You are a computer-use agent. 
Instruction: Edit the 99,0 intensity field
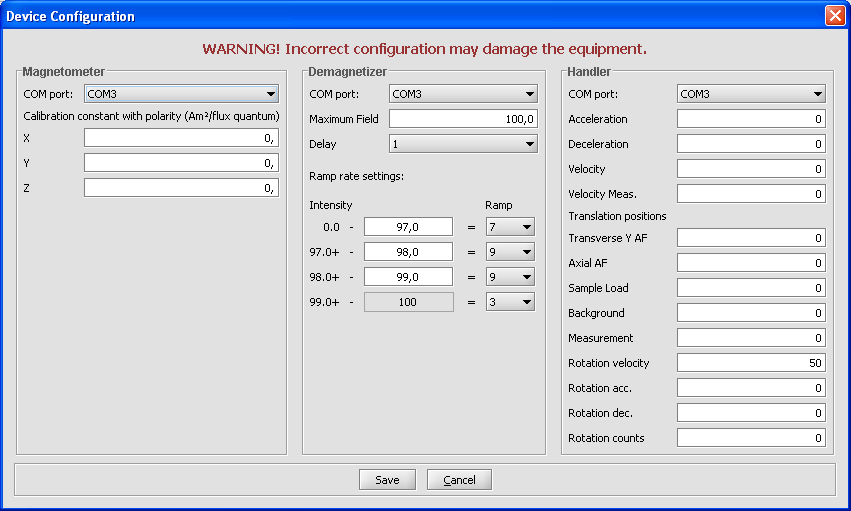coord(408,277)
